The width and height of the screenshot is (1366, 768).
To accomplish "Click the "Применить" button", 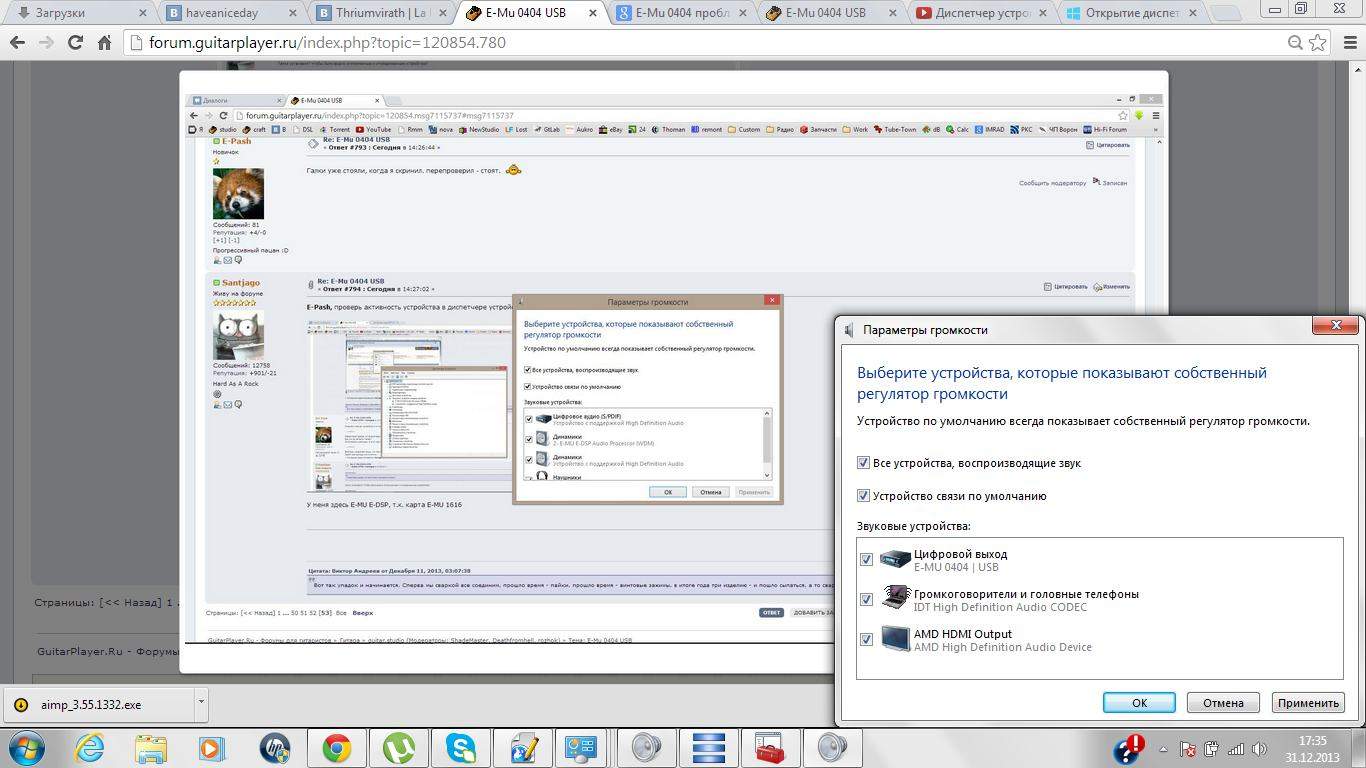I will click(1307, 703).
